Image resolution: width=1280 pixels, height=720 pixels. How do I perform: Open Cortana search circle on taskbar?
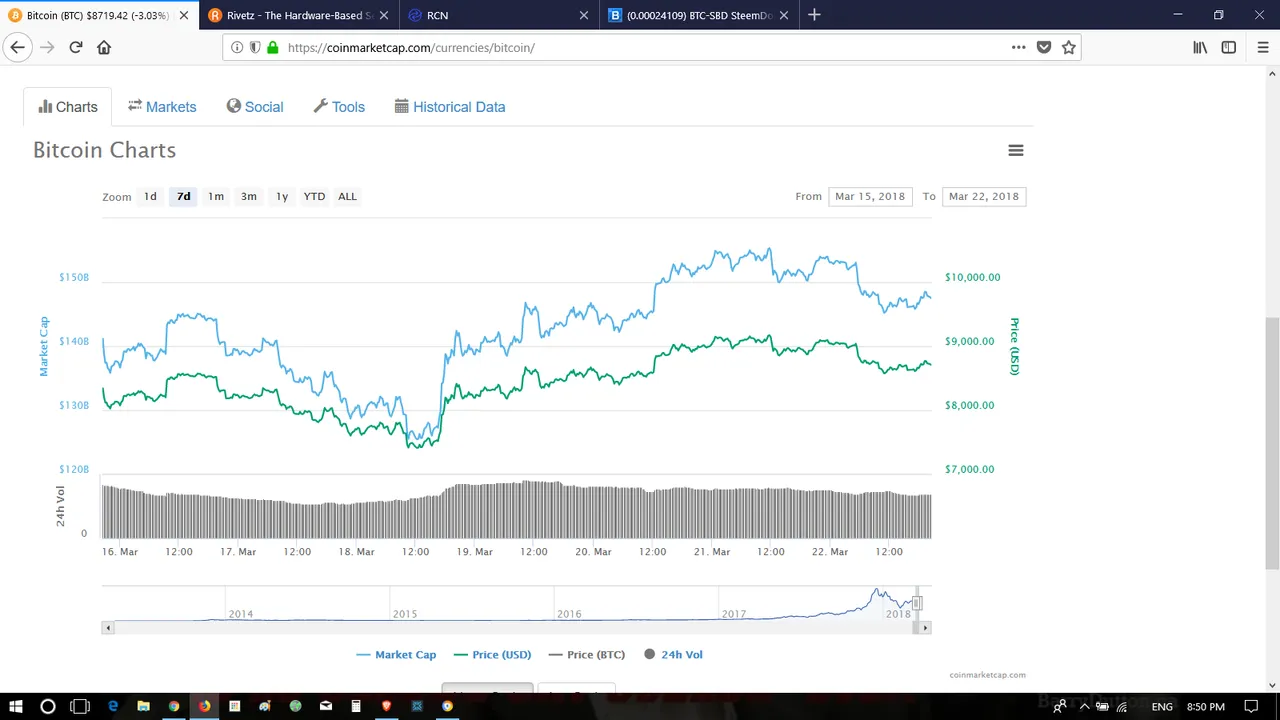(47, 706)
